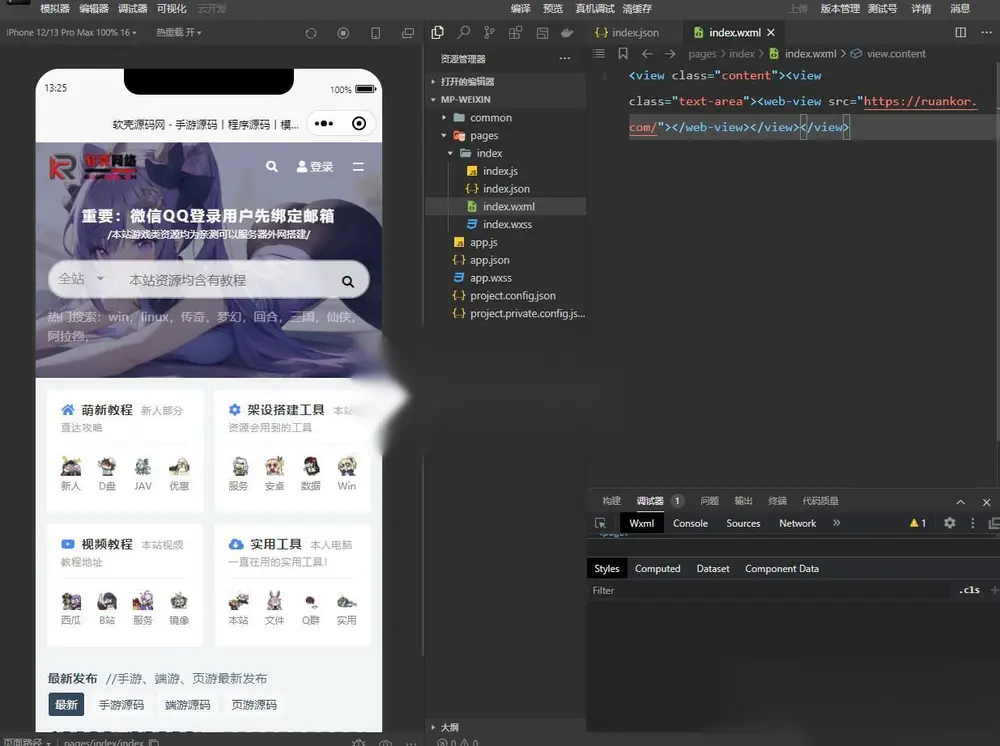This screenshot has height=746, width=1000.
Task: Click the mini program capsule dots button
Action: pyautogui.click(x=324, y=124)
